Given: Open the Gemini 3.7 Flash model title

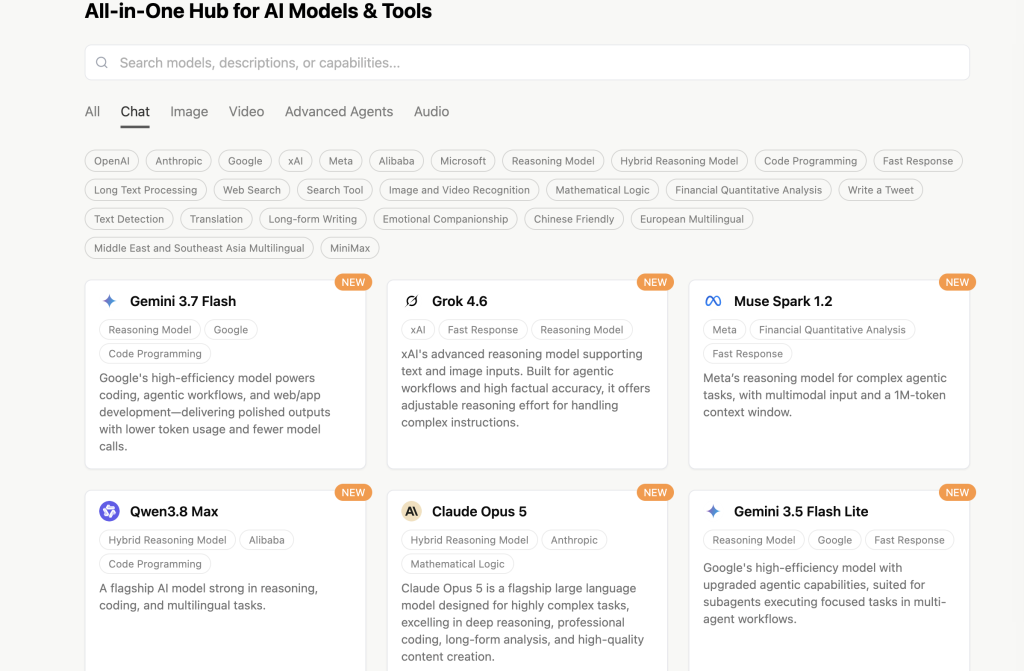Looking at the screenshot, I should [x=183, y=301].
